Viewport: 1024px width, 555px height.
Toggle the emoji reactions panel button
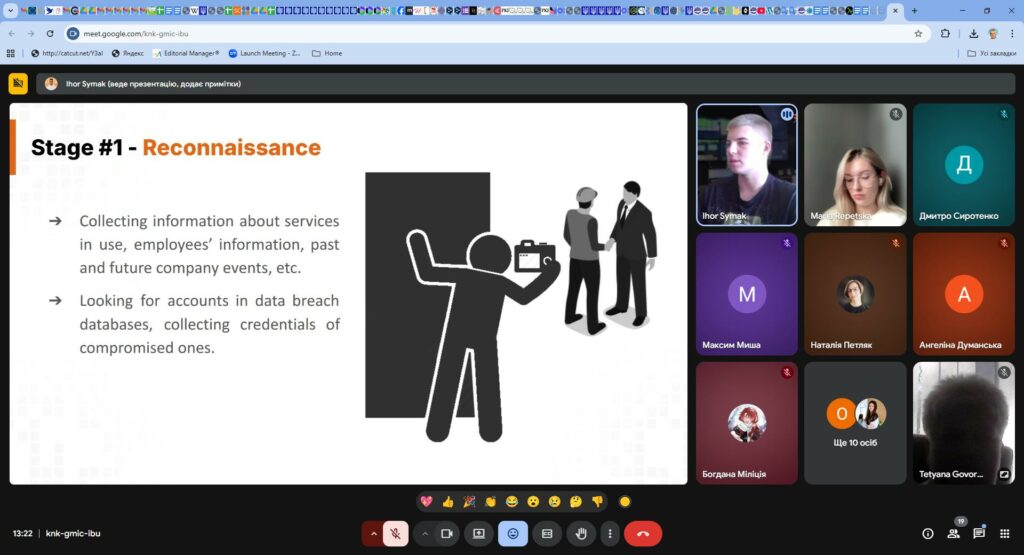[513, 534]
